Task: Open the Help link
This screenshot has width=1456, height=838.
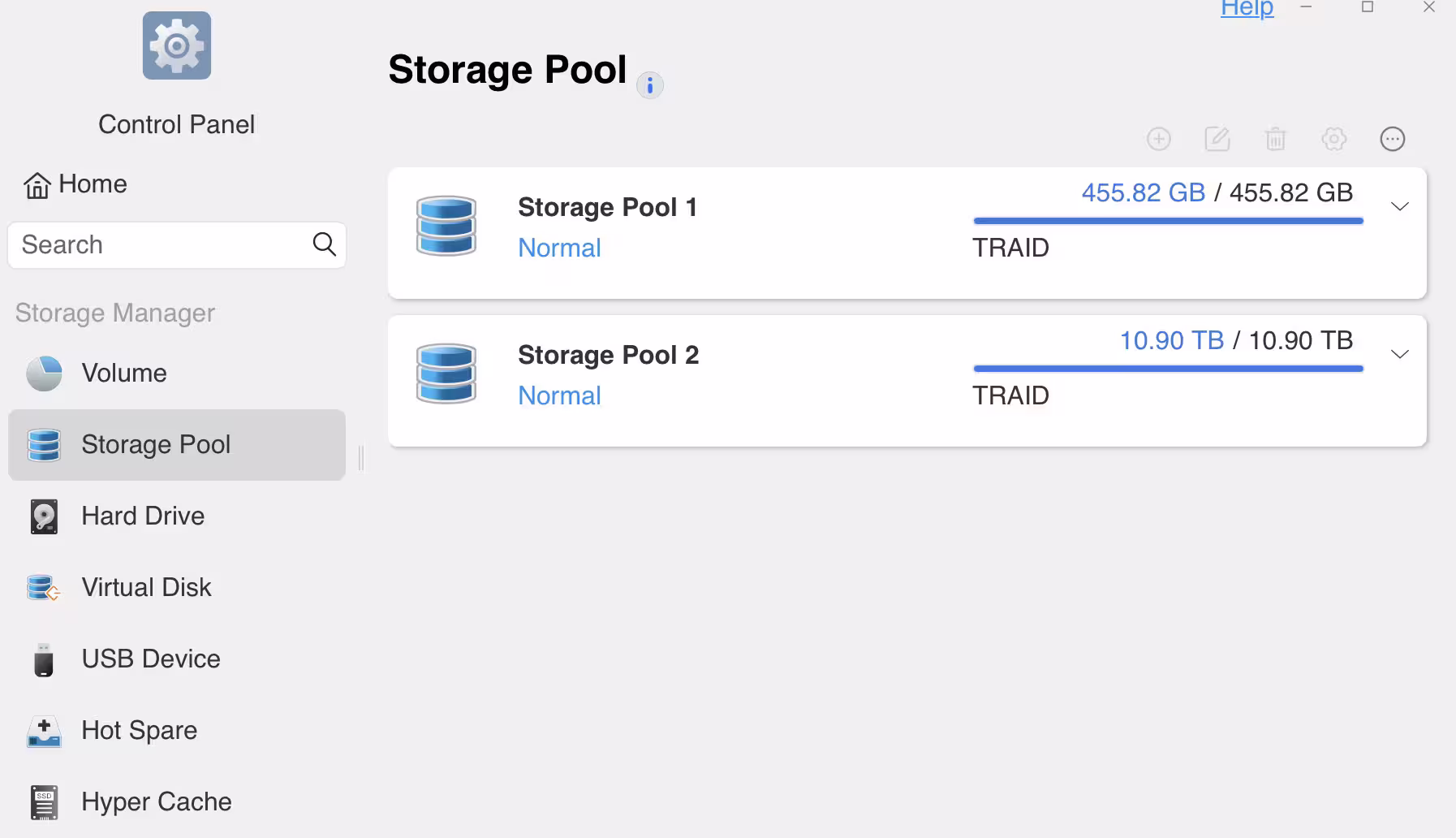Action: pyautogui.click(x=1247, y=9)
